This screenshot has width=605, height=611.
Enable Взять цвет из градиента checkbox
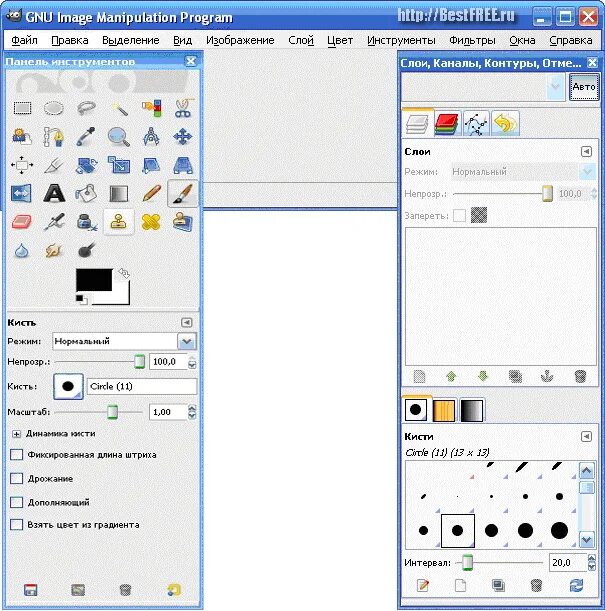click(16, 524)
